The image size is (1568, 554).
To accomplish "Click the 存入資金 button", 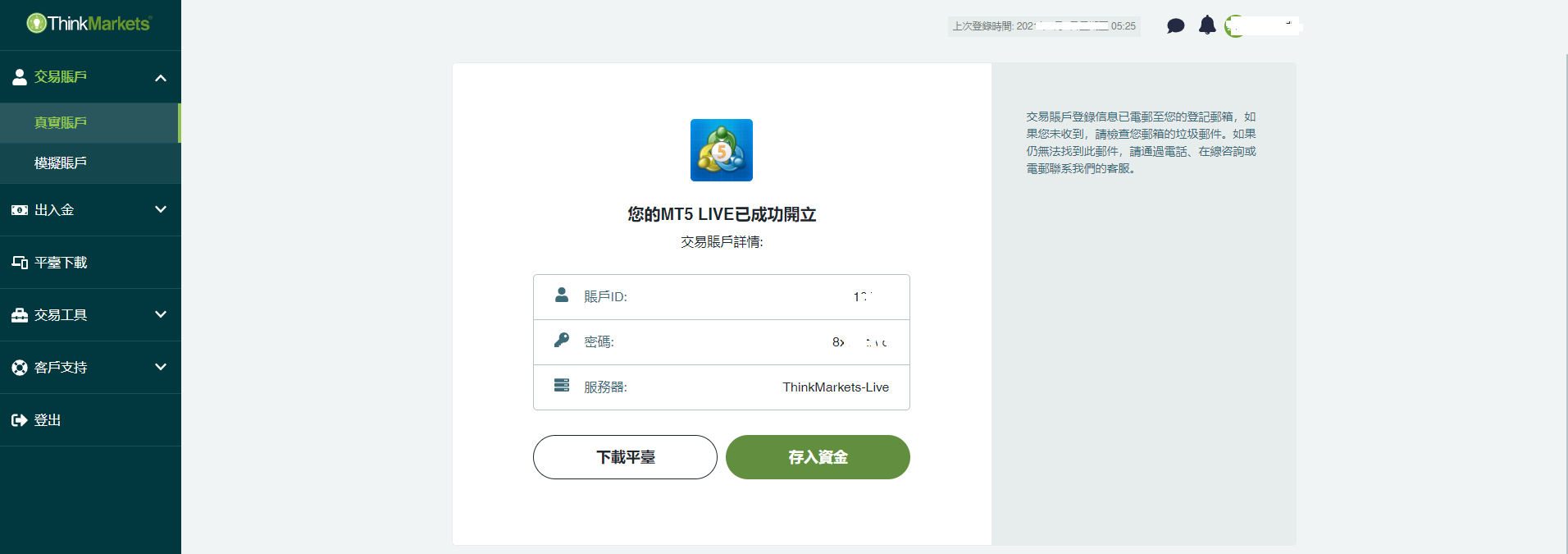I will click(x=818, y=457).
